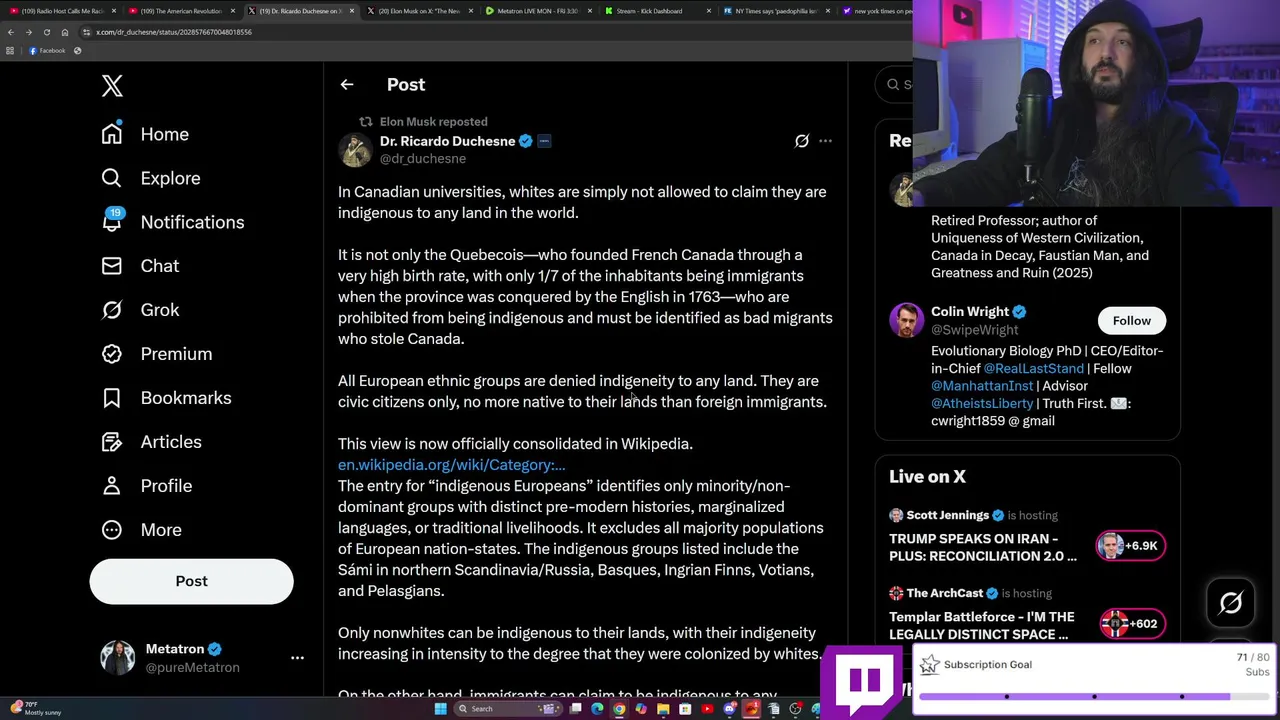Open the Grok explain icon on post

click(x=802, y=141)
